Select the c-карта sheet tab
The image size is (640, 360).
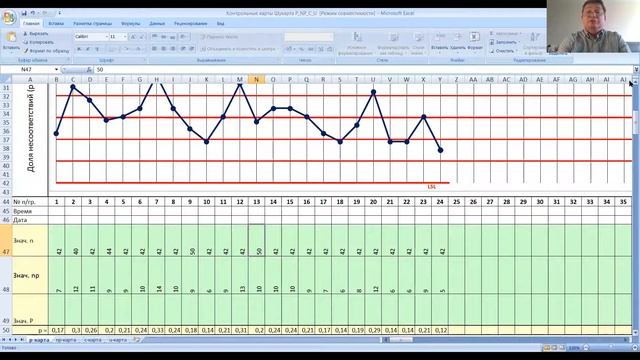pyautogui.click(x=93, y=340)
